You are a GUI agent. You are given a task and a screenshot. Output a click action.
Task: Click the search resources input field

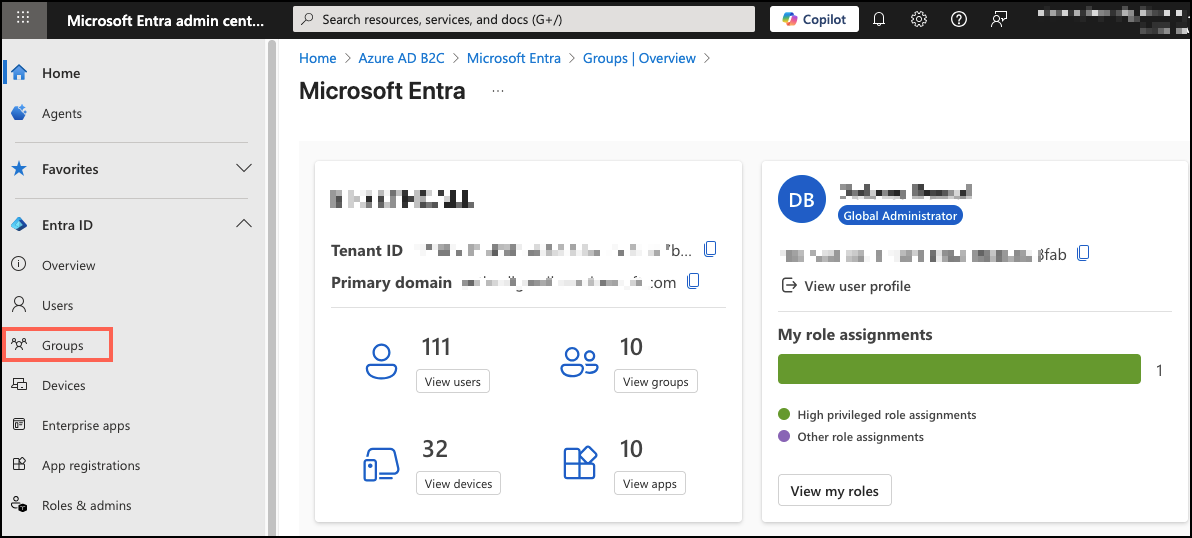[x=524, y=19]
